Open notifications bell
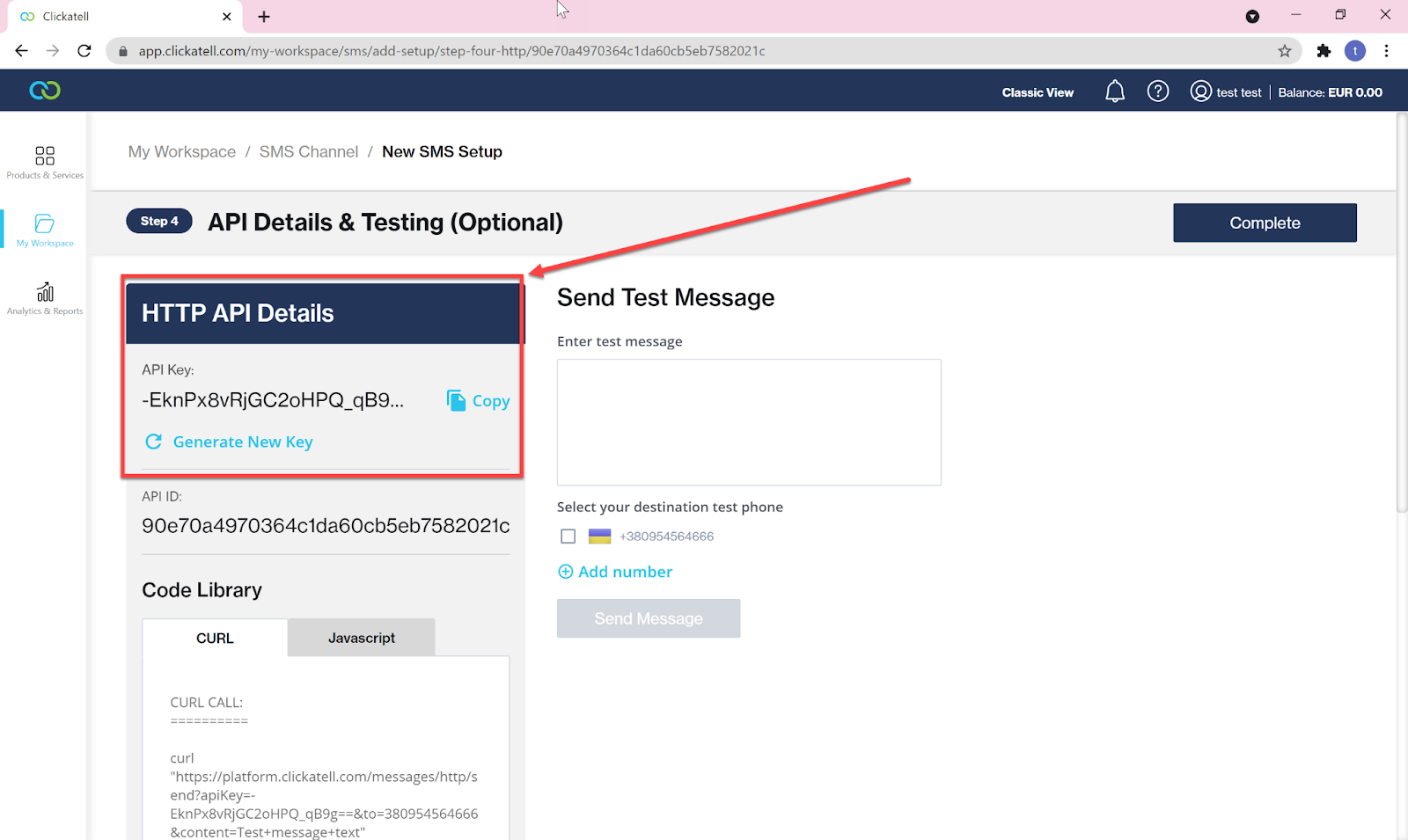 (x=1115, y=91)
